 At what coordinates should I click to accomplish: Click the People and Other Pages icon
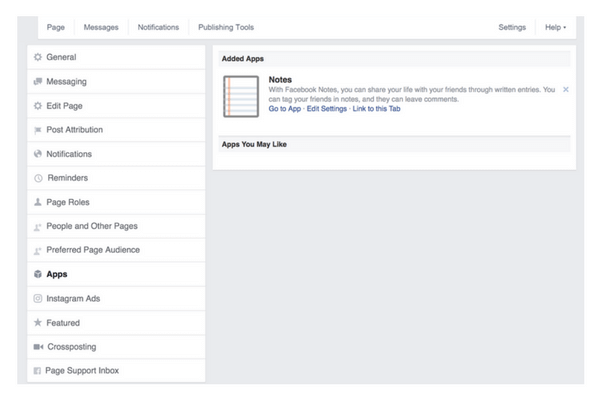(x=38, y=227)
